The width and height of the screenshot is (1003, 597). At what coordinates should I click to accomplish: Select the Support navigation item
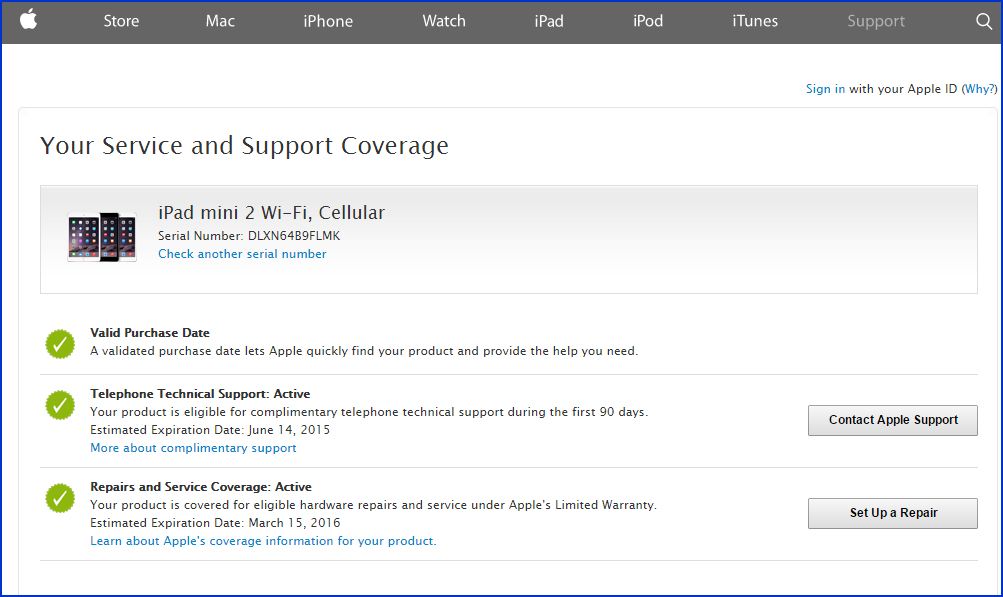876,21
